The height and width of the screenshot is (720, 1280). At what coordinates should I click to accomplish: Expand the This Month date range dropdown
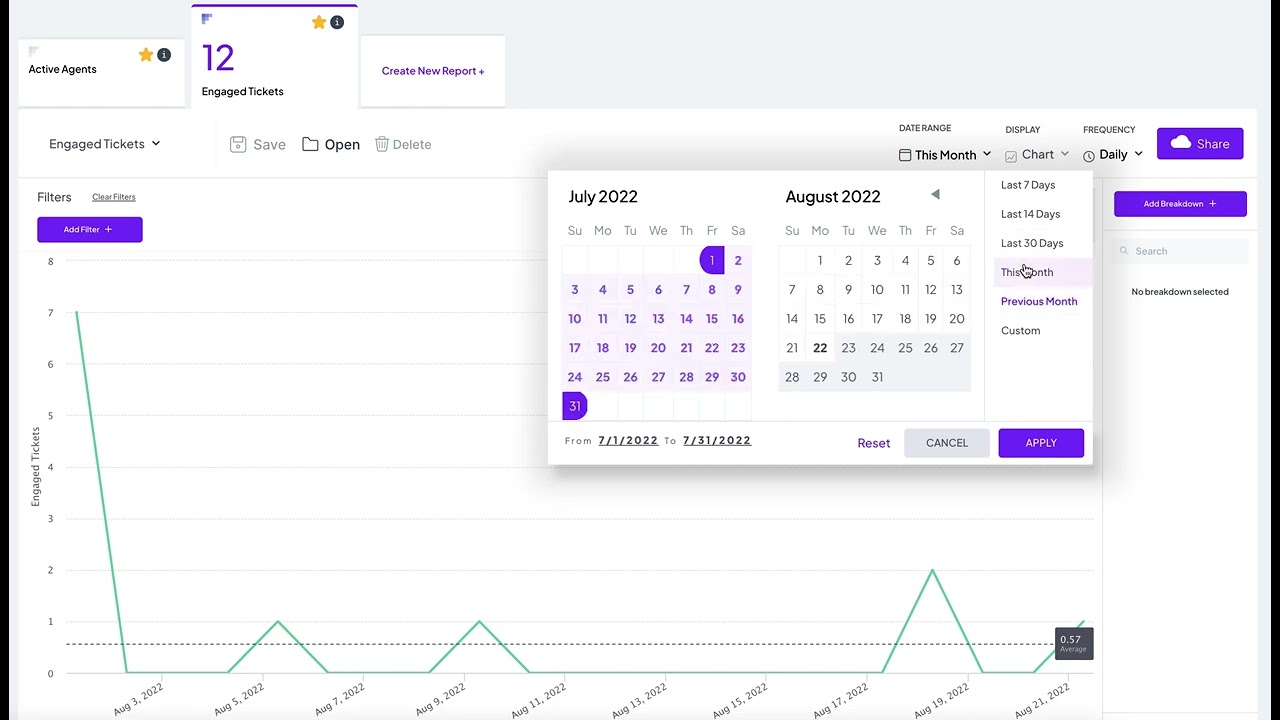point(945,155)
